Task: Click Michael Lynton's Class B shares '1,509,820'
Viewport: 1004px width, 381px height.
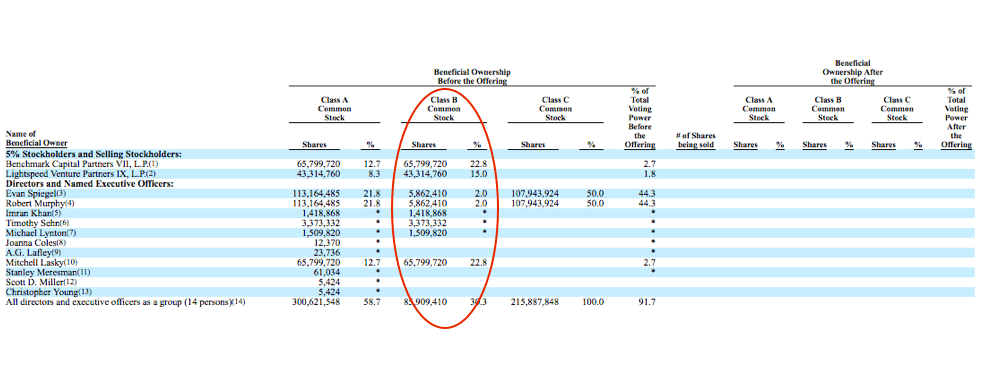Action: 427,233
